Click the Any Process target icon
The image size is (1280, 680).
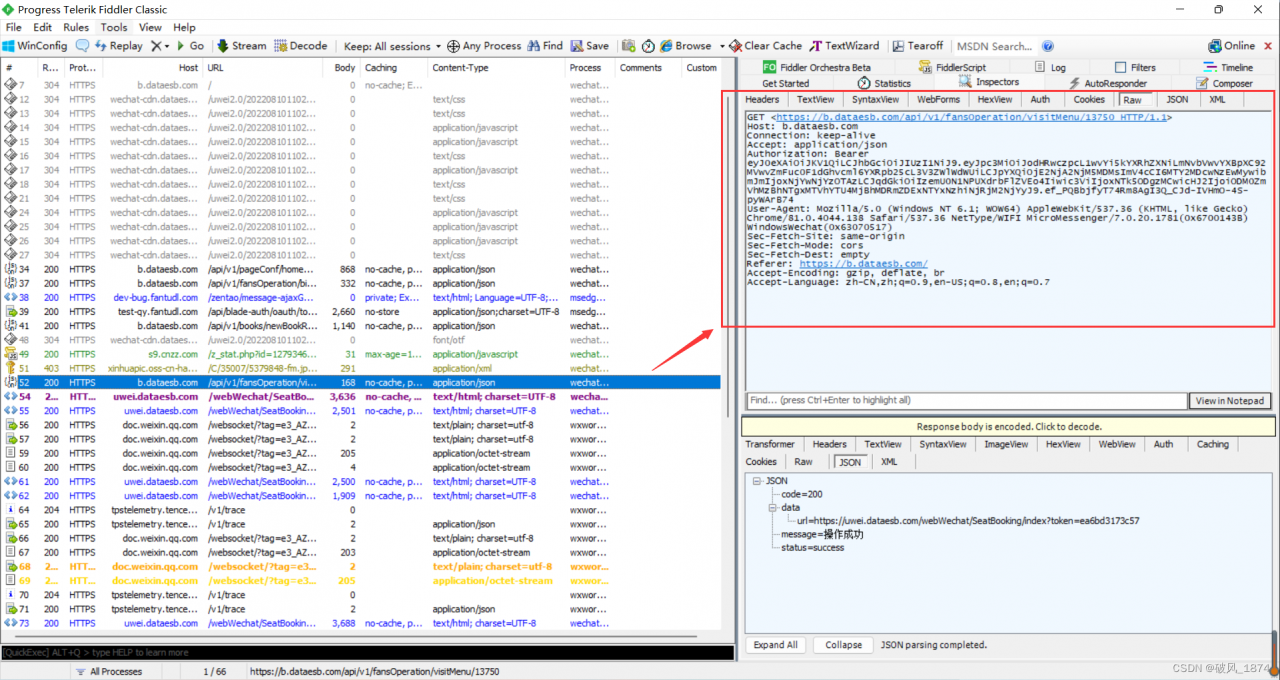pyautogui.click(x=453, y=46)
